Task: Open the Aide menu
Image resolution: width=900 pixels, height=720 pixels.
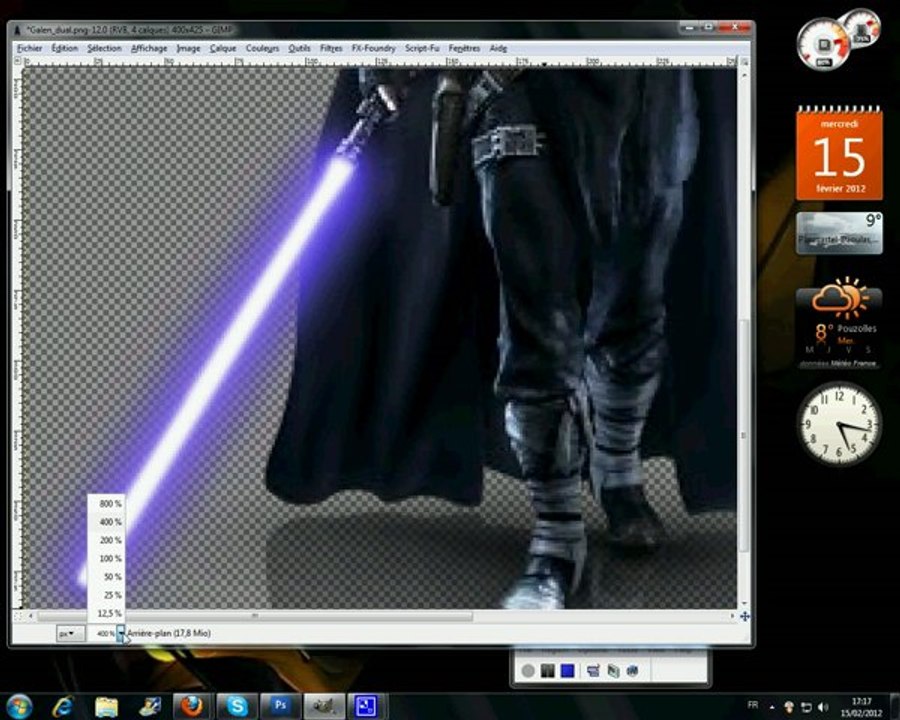Action: click(x=498, y=48)
